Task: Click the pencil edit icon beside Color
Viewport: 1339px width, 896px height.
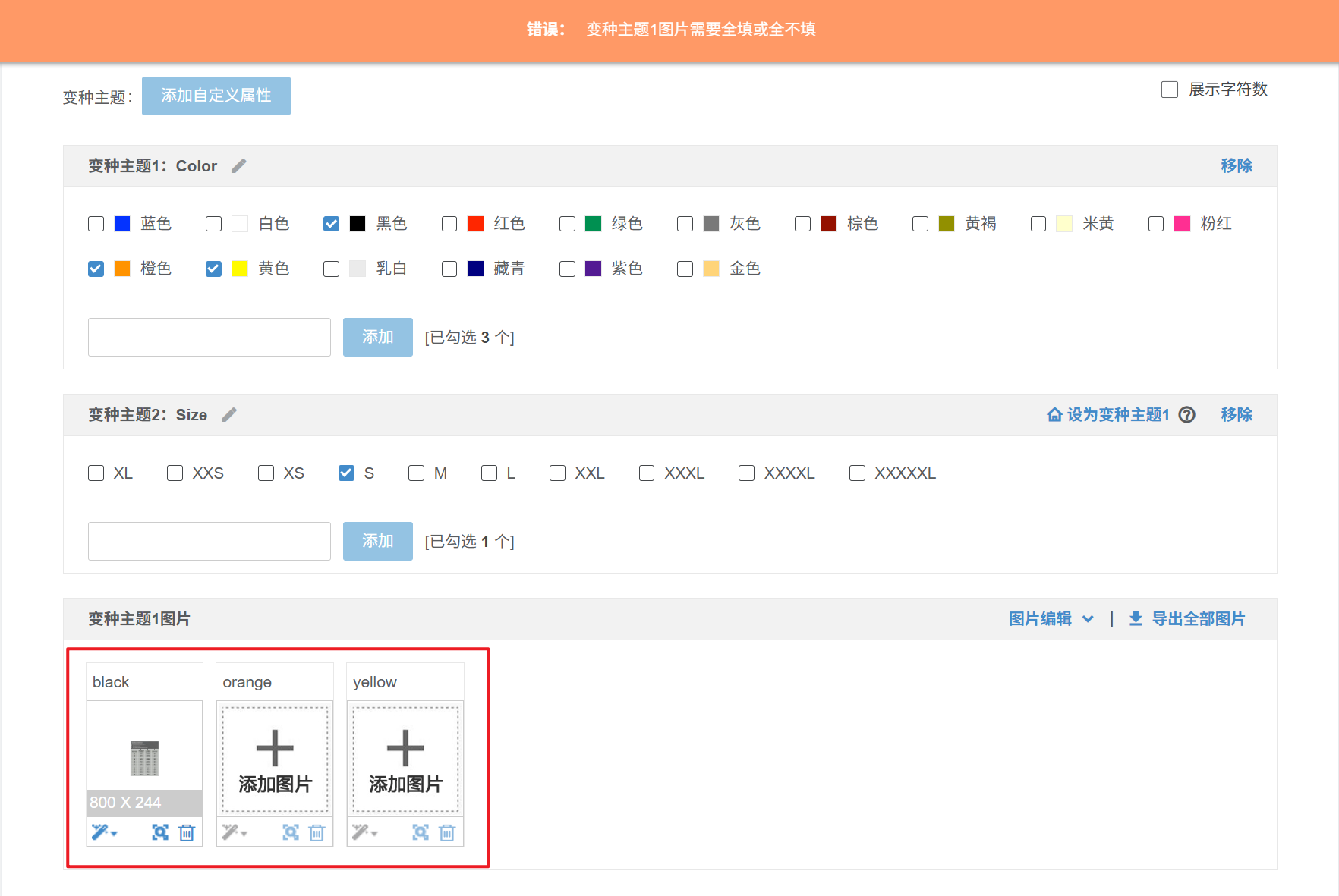Action: [x=238, y=166]
